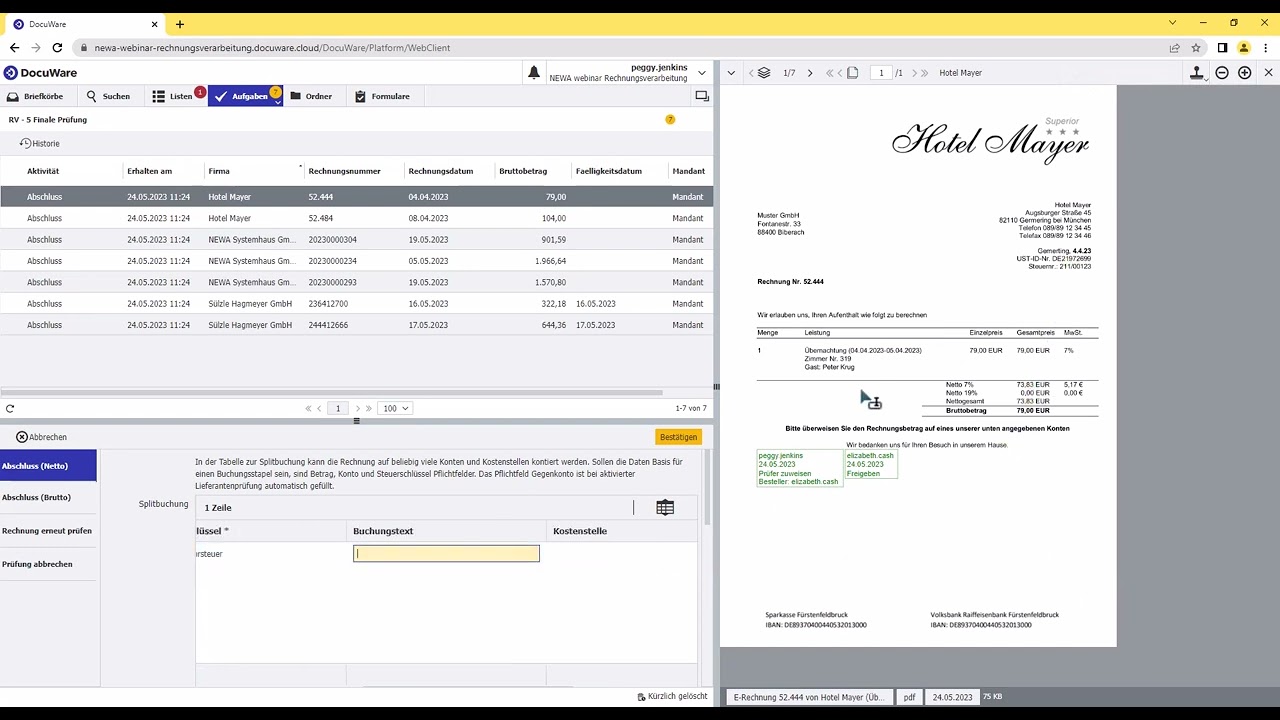Select the Prüfung abbrechen option
Screen dimensions: 1280x720
(48, 564)
